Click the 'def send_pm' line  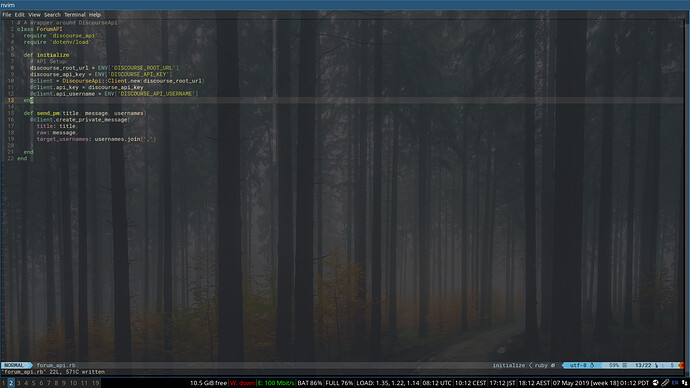(84, 113)
